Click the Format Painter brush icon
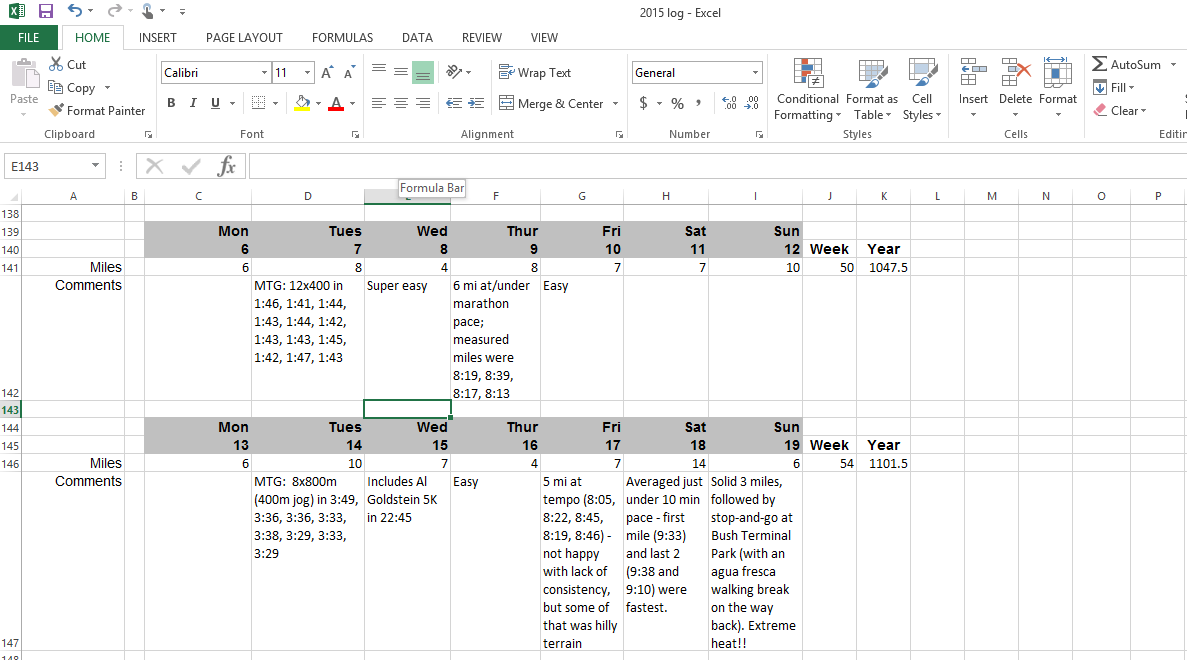This screenshot has height=660, width=1187. click(56, 111)
